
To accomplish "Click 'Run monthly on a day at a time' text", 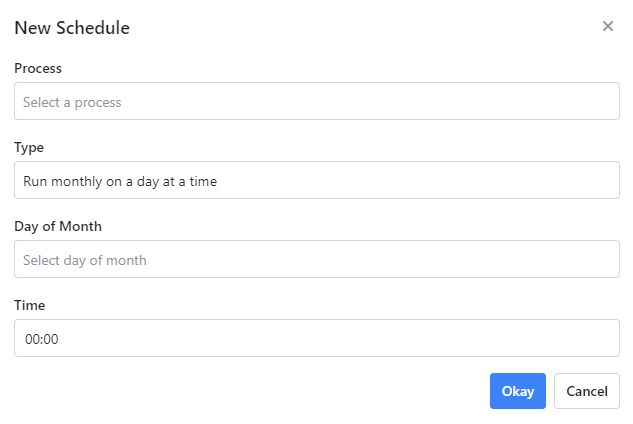I will [120, 181].
